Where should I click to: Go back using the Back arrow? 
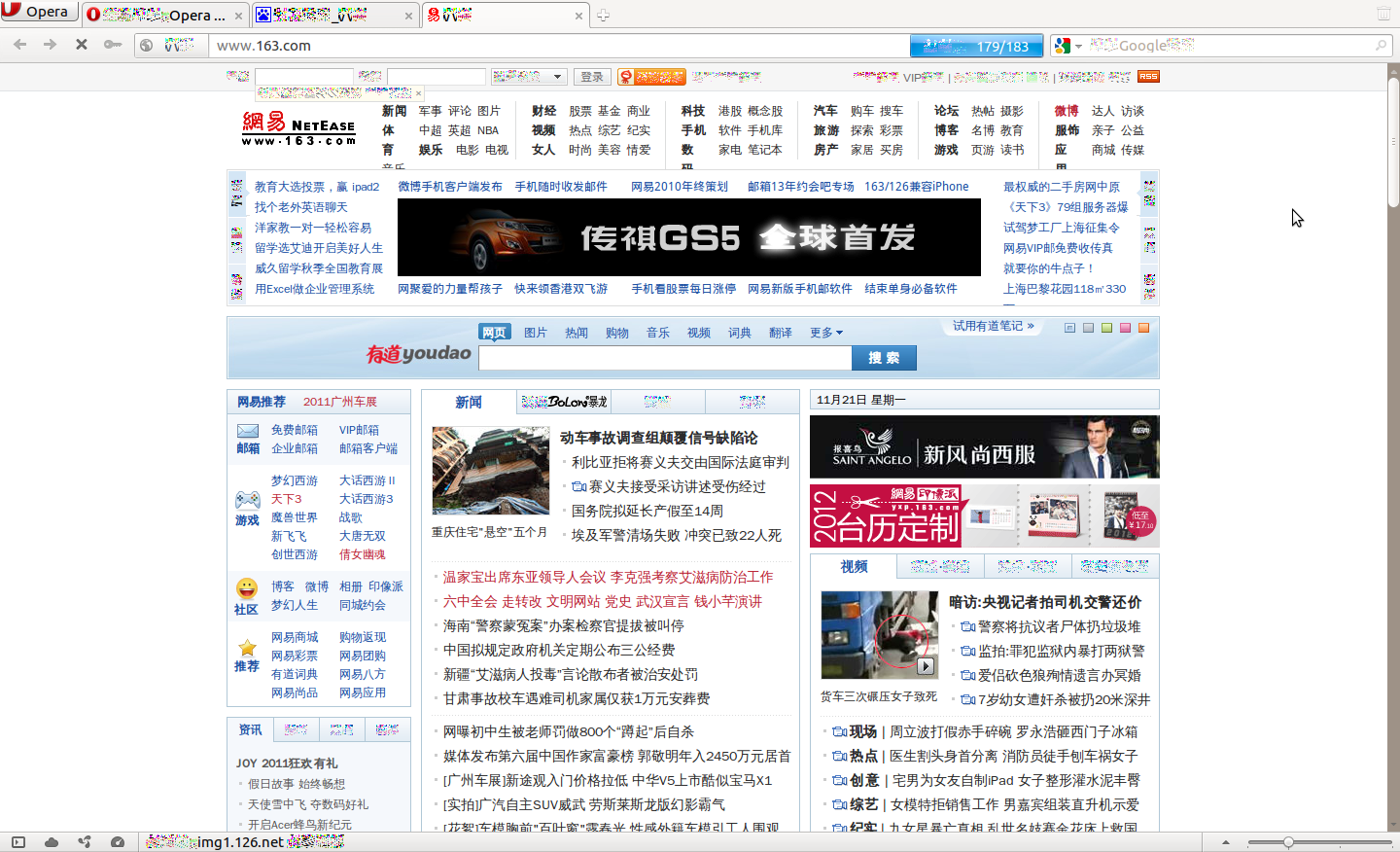(x=20, y=45)
